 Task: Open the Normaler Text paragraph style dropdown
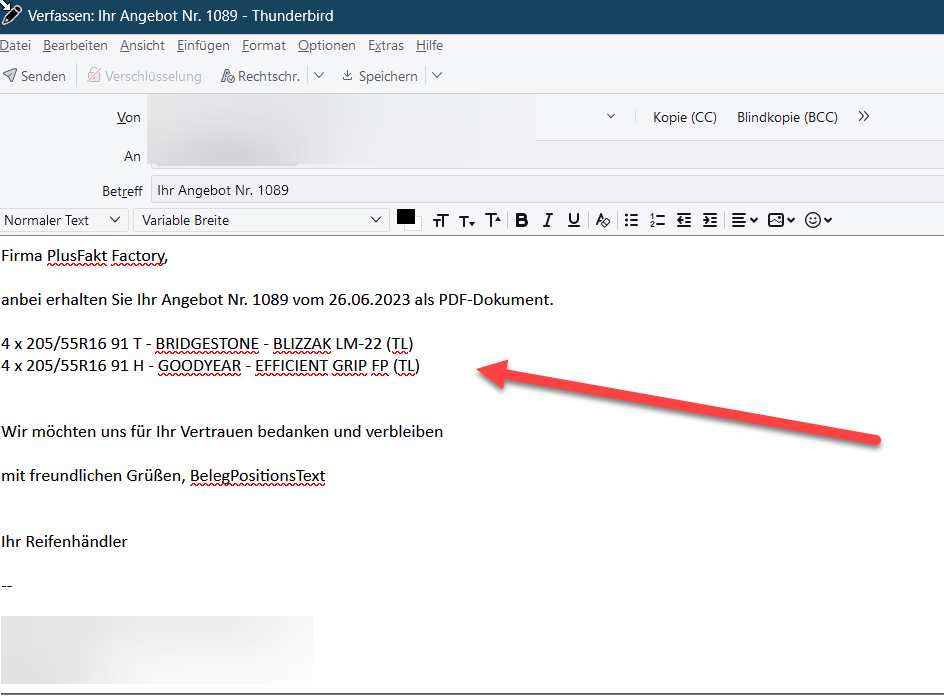tap(63, 220)
